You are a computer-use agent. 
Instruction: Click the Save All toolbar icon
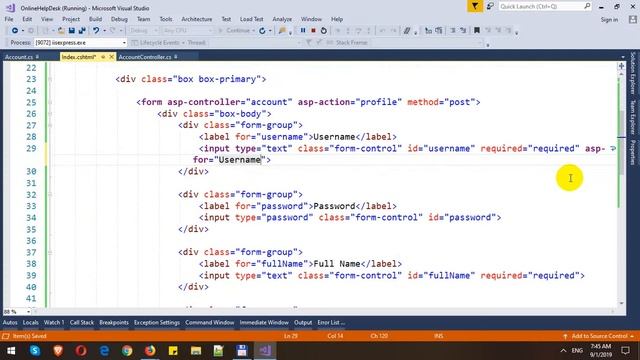click(82, 31)
